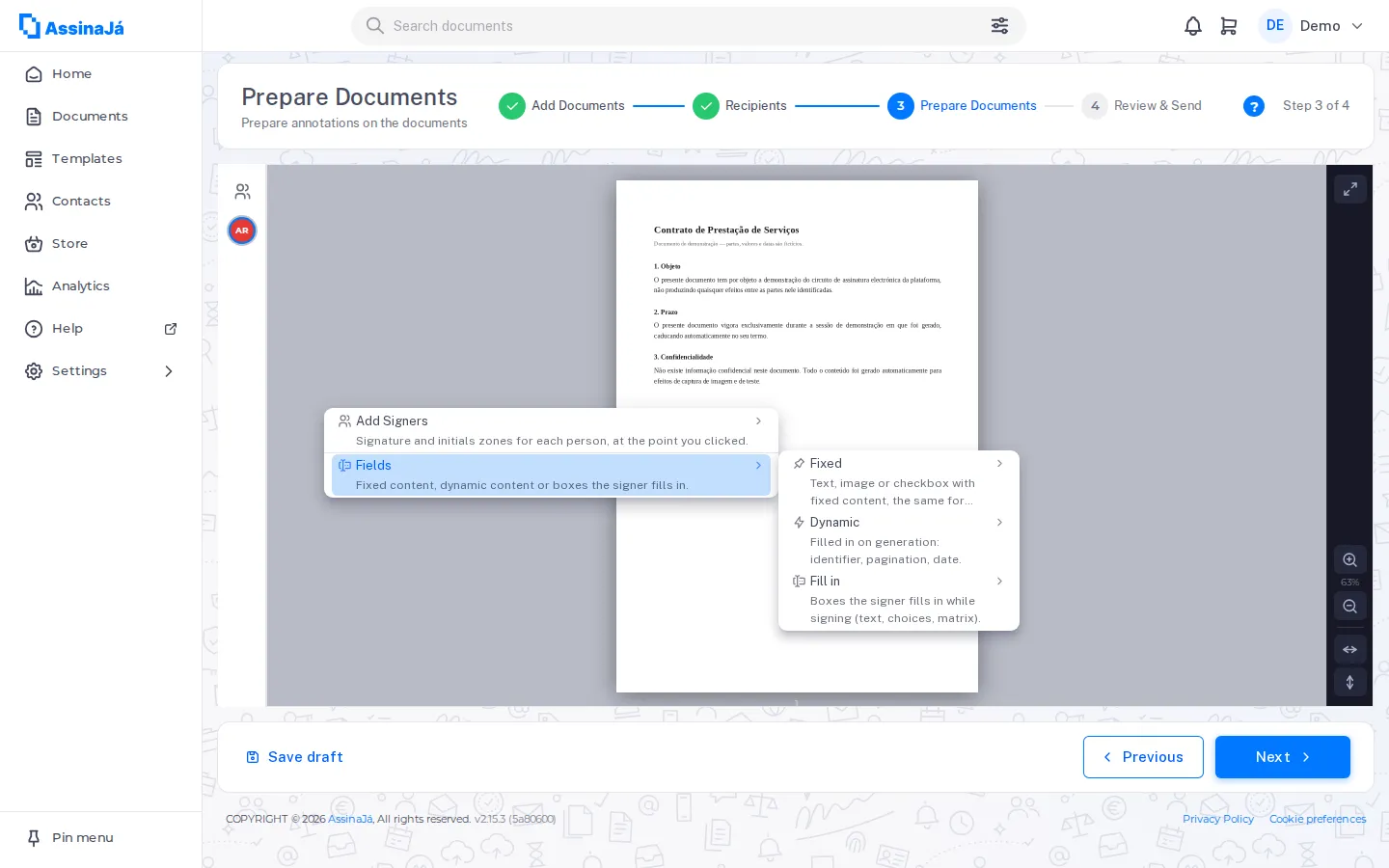Open the recipients list icon
Screen dimensions: 1389x868
click(x=242, y=191)
